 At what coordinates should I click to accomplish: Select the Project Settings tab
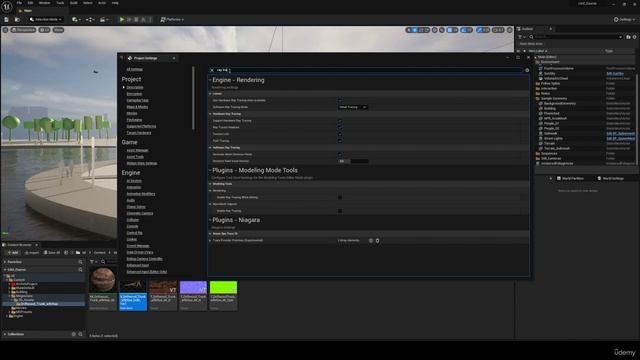click(150, 58)
